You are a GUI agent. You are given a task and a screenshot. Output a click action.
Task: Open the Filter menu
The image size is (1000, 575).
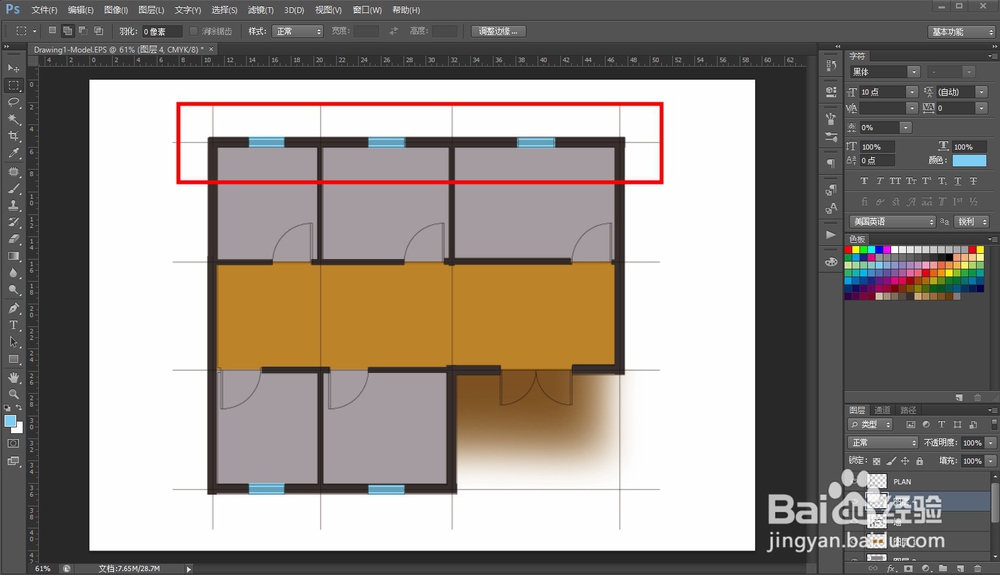(260, 10)
